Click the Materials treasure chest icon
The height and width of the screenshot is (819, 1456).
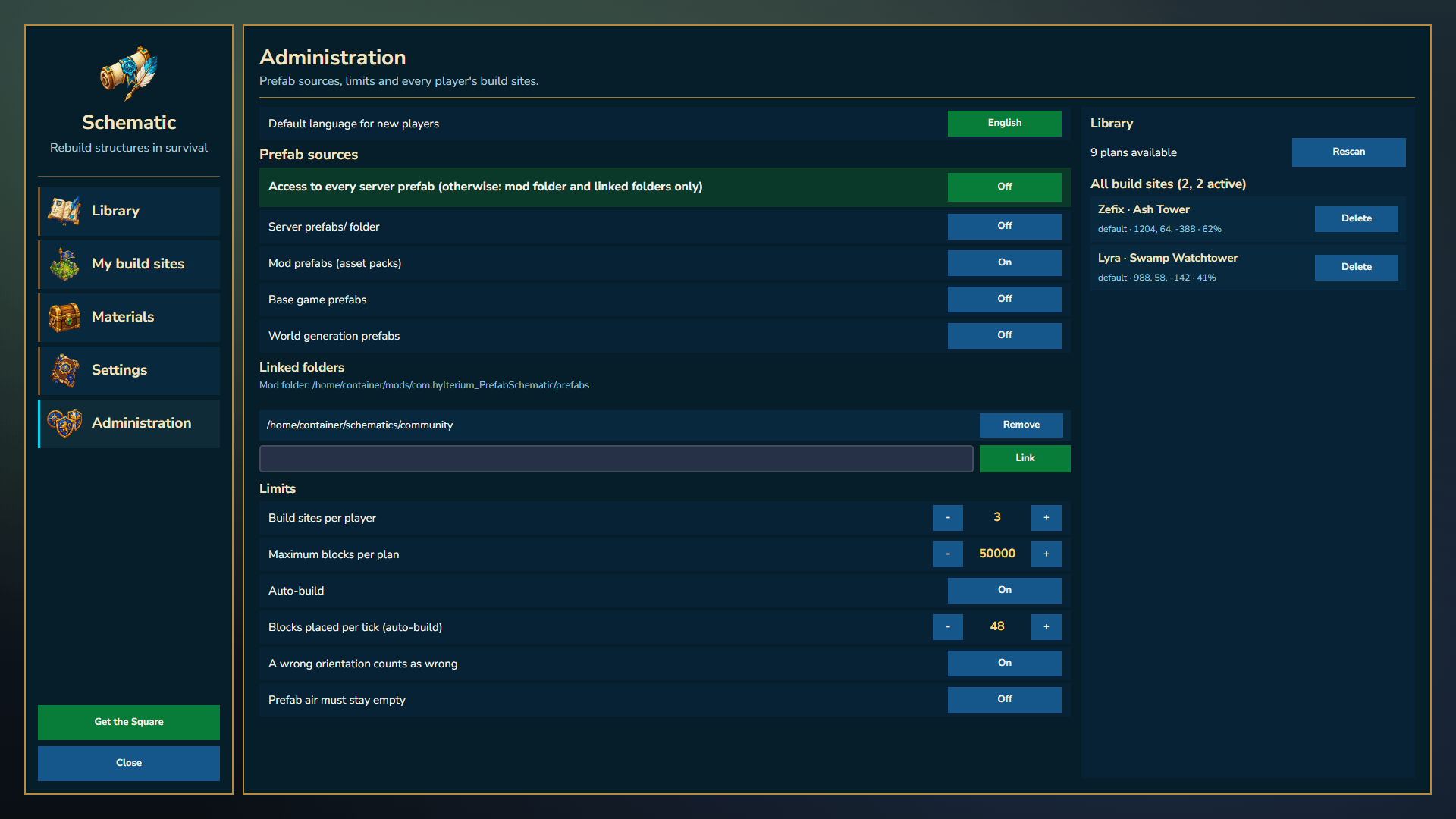tap(64, 317)
